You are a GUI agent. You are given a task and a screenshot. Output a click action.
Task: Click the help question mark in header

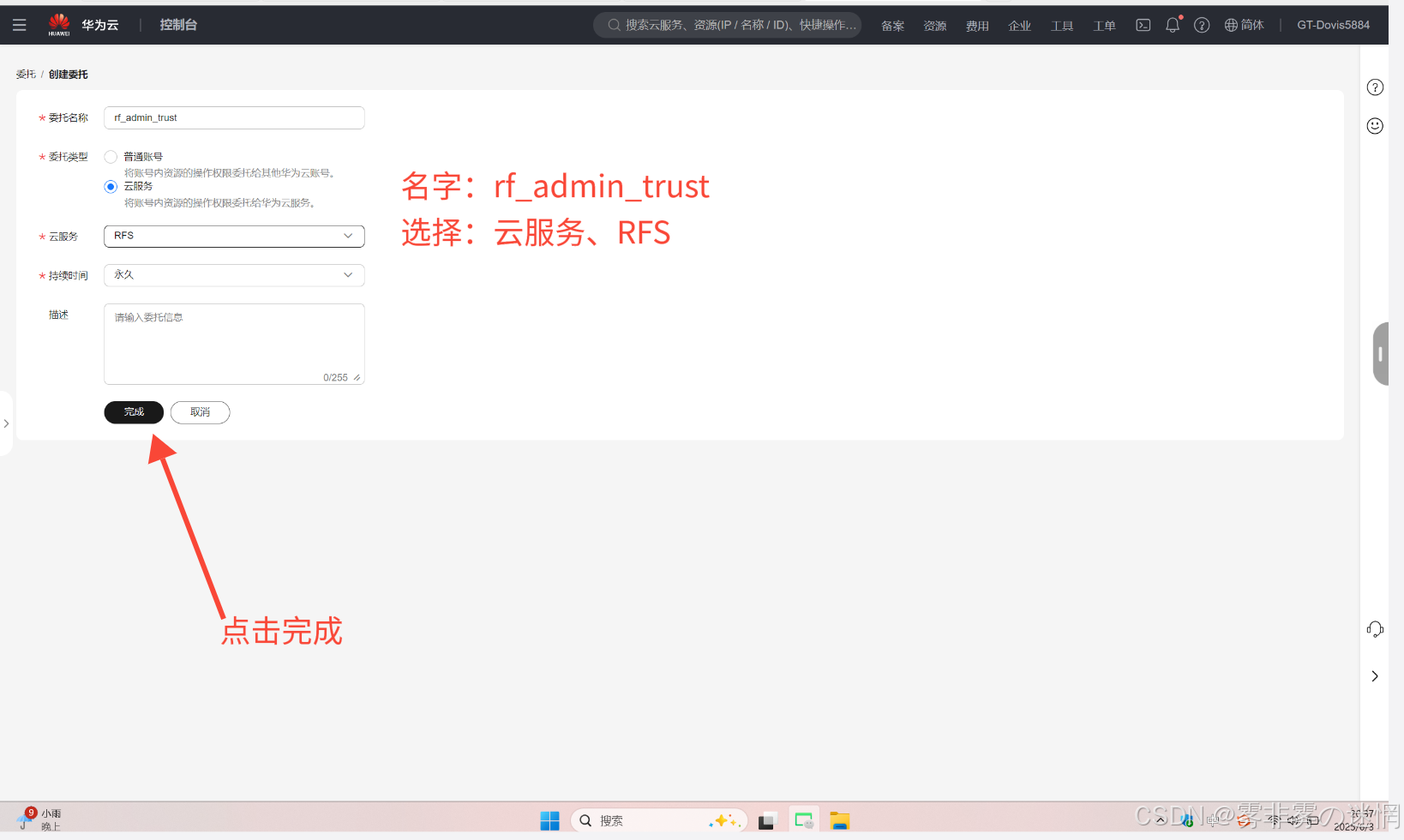point(1202,25)
